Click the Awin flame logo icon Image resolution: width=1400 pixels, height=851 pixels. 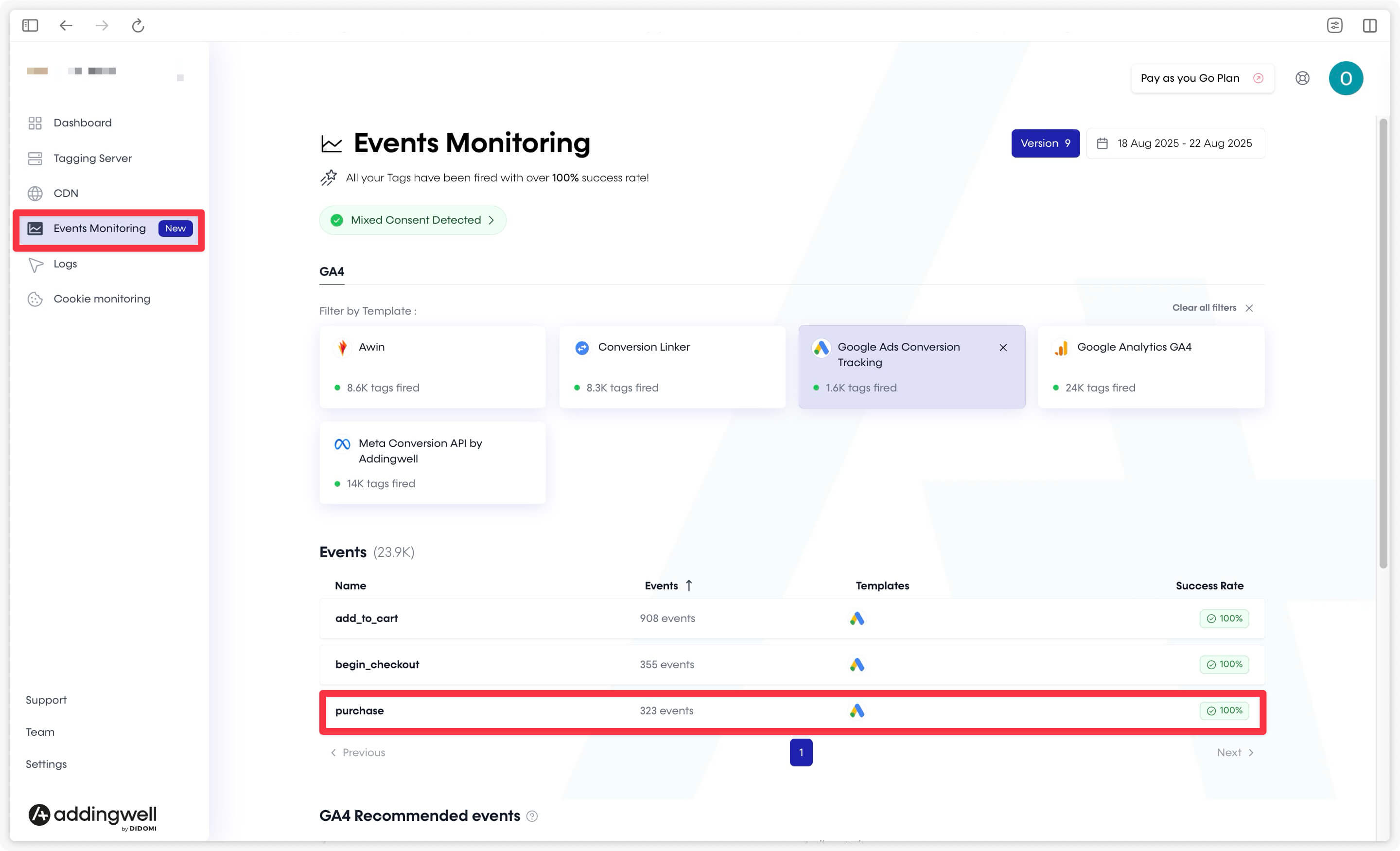[342, 347]
